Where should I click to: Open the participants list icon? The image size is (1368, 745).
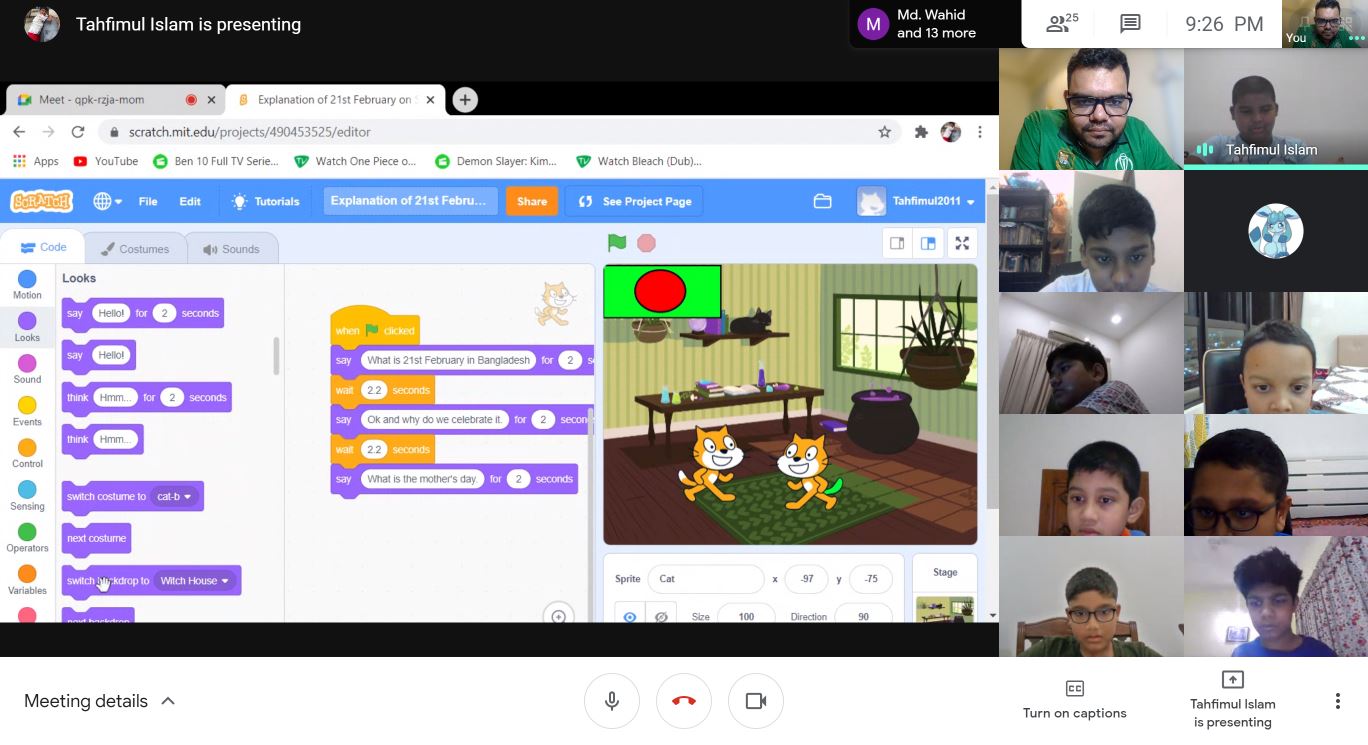click(x=1056, y=24)
